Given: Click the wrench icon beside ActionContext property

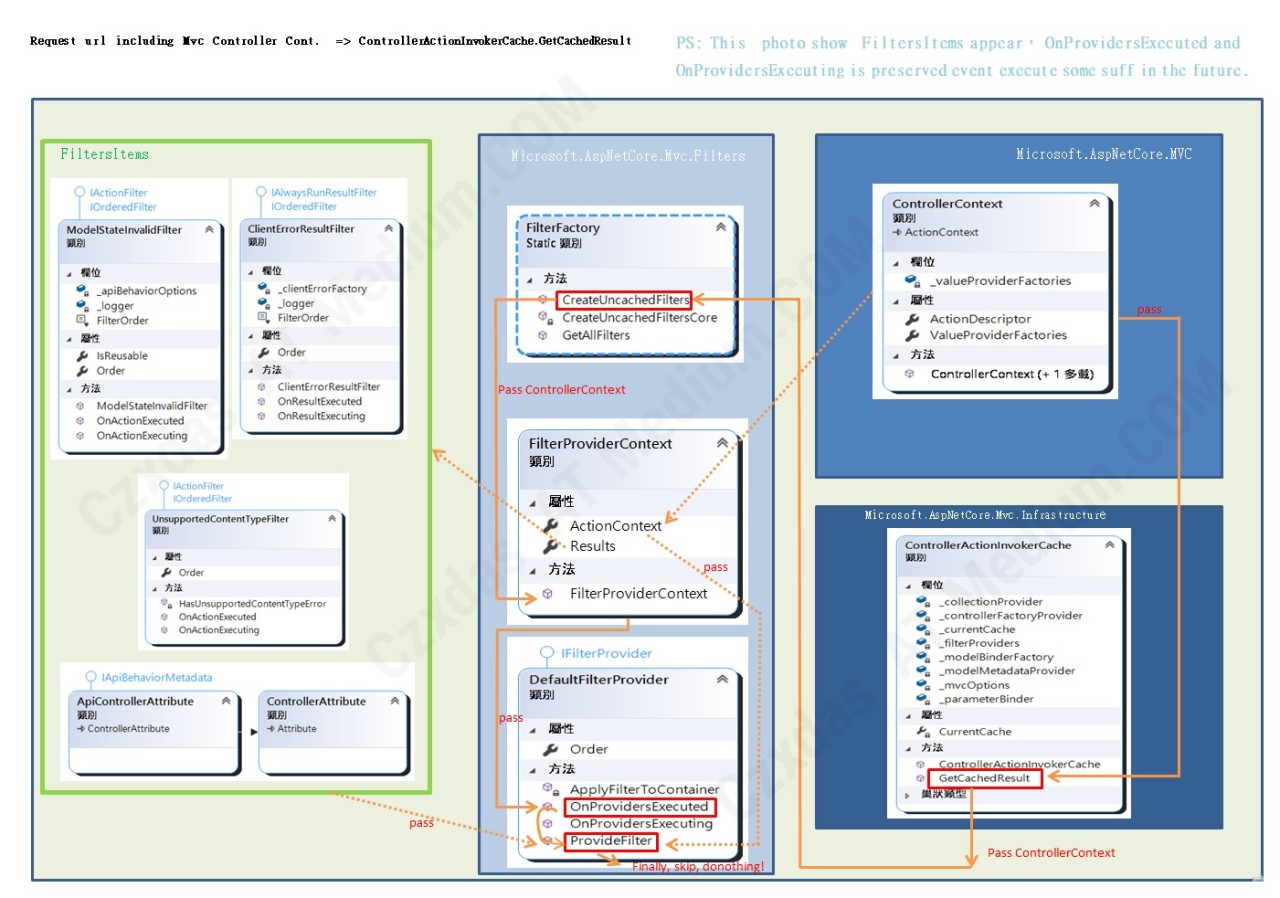Looking at the screenshot, I should 550,526.
